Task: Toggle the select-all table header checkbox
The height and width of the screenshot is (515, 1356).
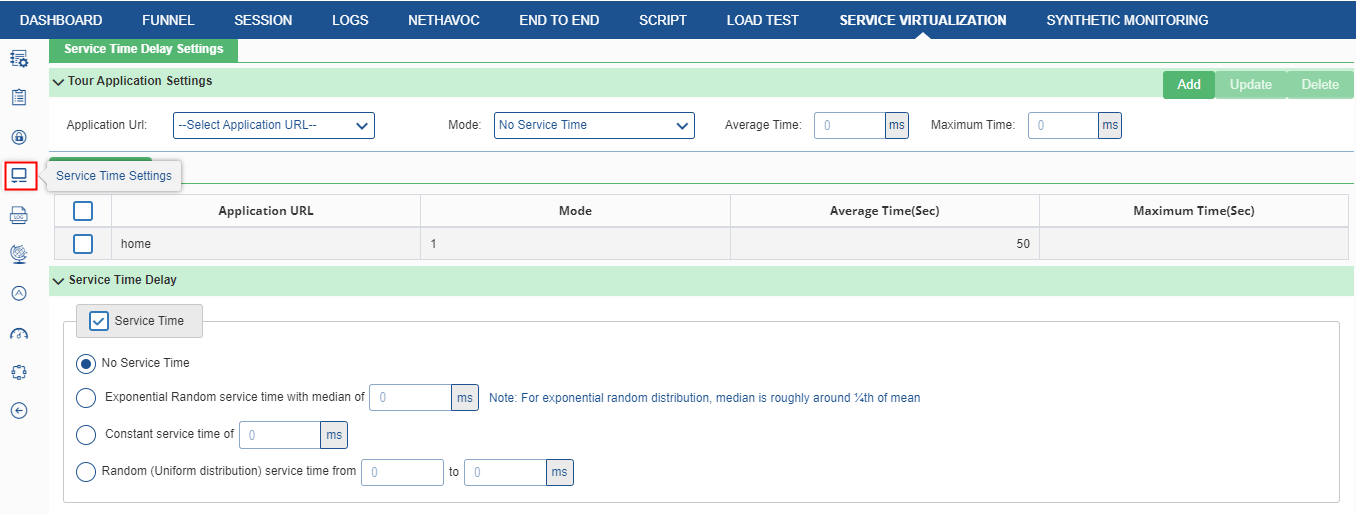Action: 84,211
